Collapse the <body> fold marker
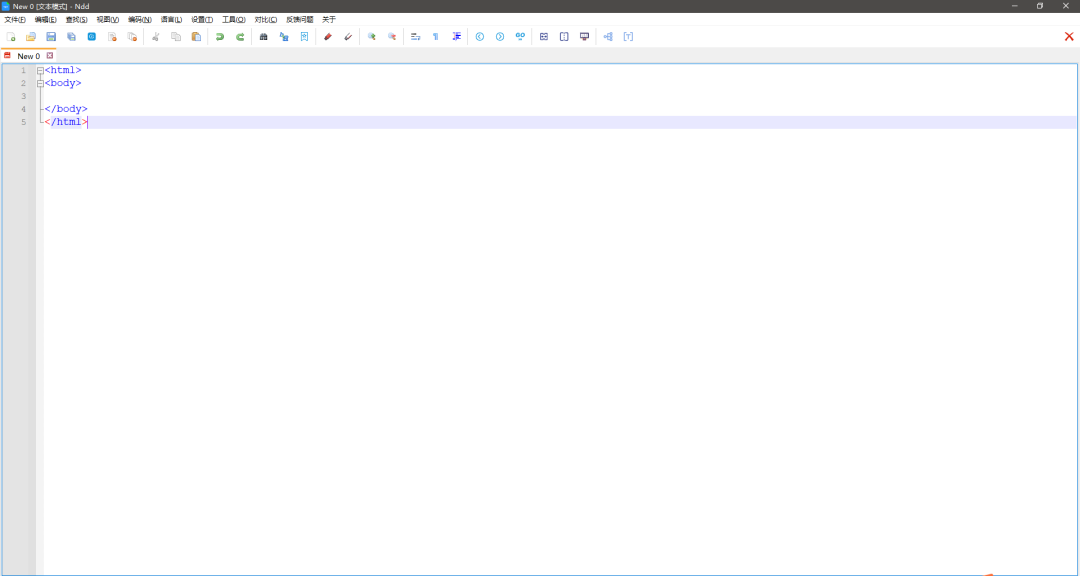This screenshot has width=1080, height=576. (40, 83)
